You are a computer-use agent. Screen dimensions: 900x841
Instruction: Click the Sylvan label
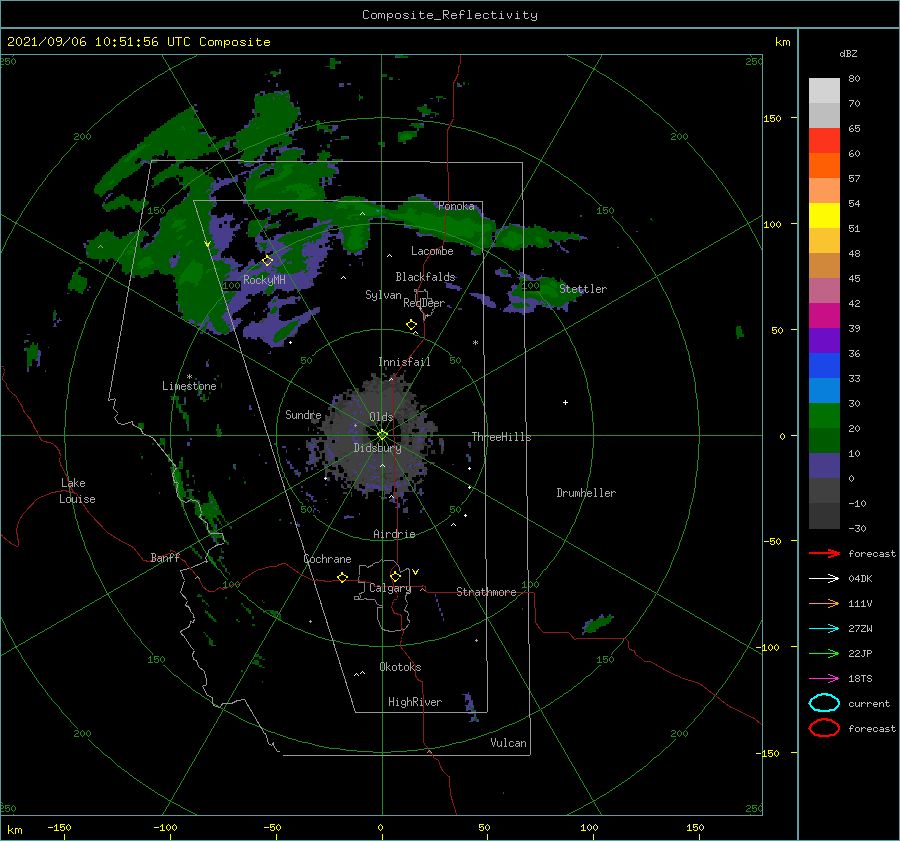tap(383, 294)
